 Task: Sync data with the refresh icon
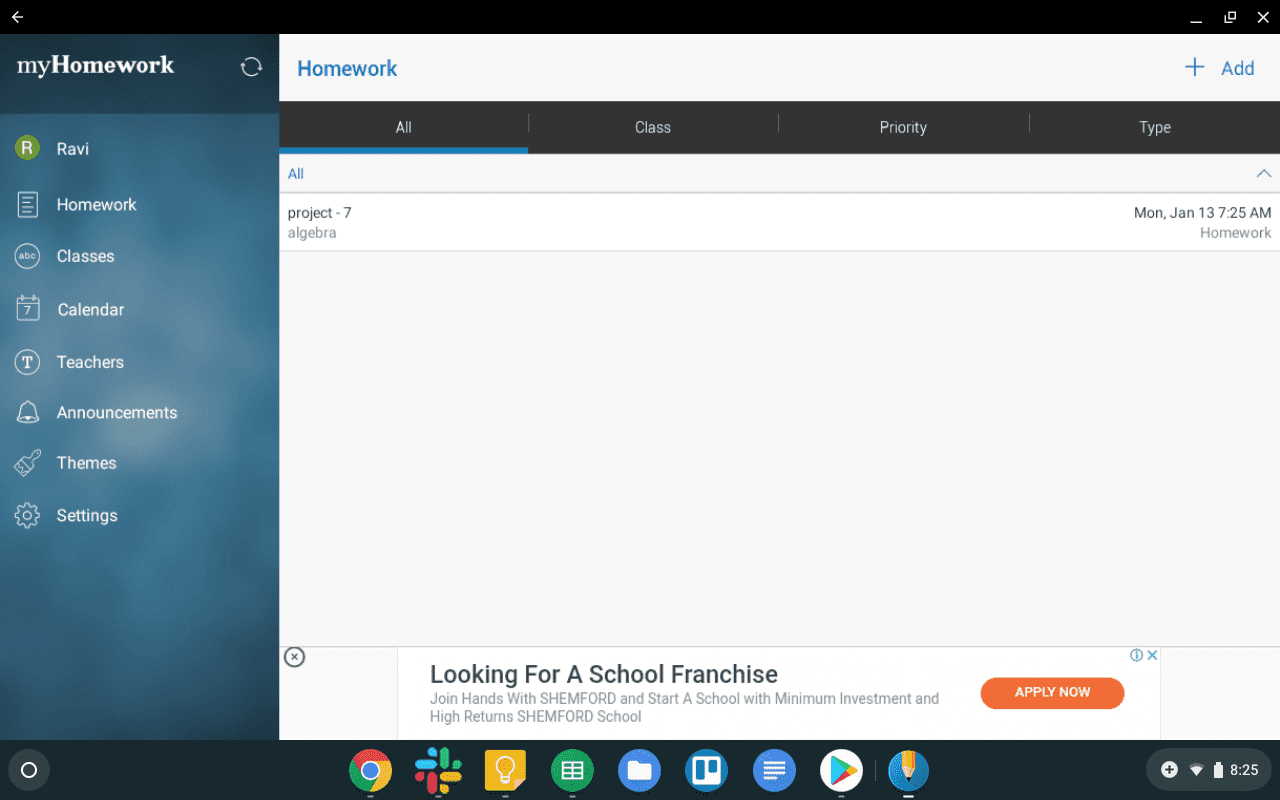(251, 66)
